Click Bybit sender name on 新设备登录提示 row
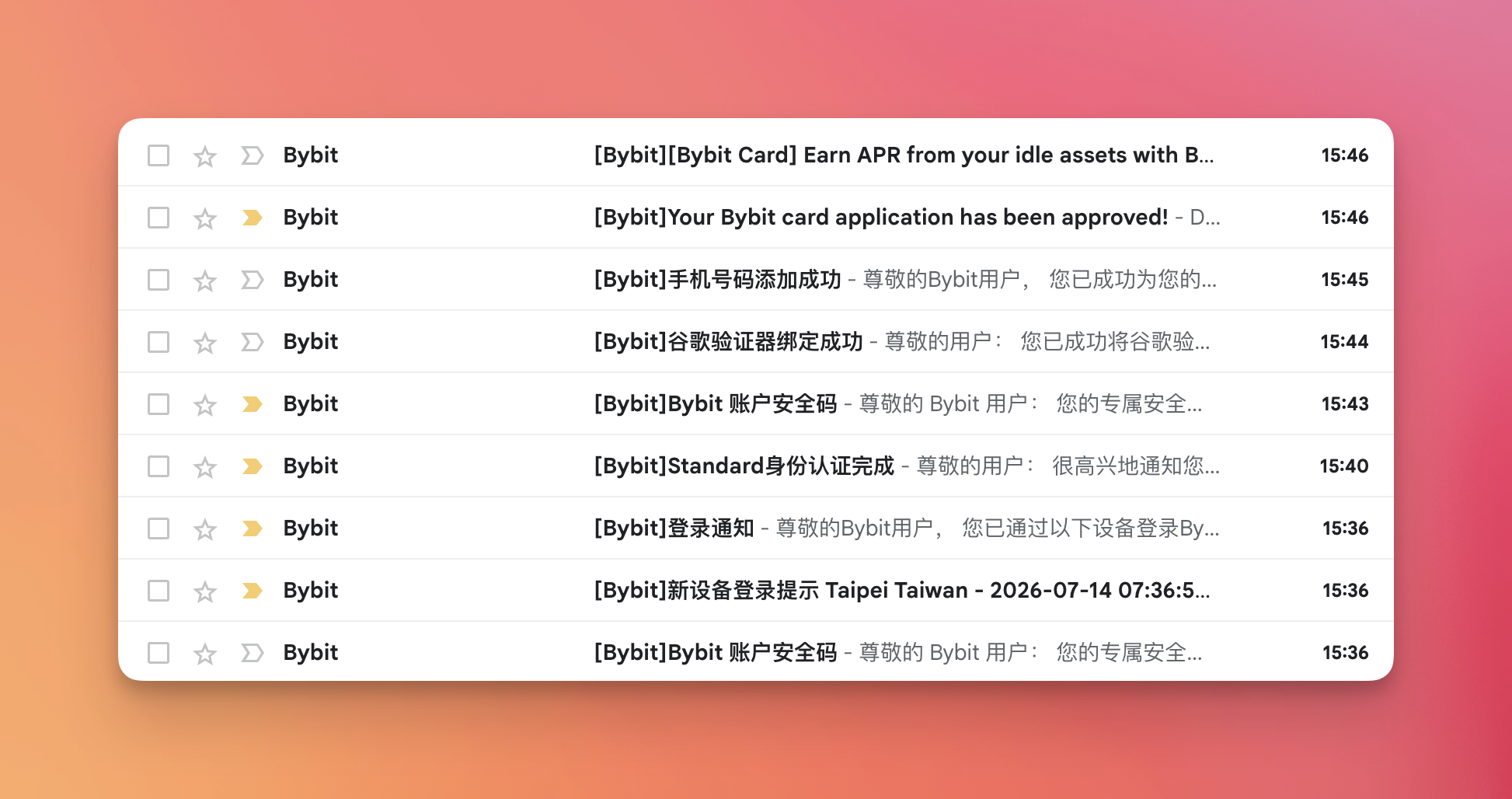The image size is (1512, 799). 311,591
